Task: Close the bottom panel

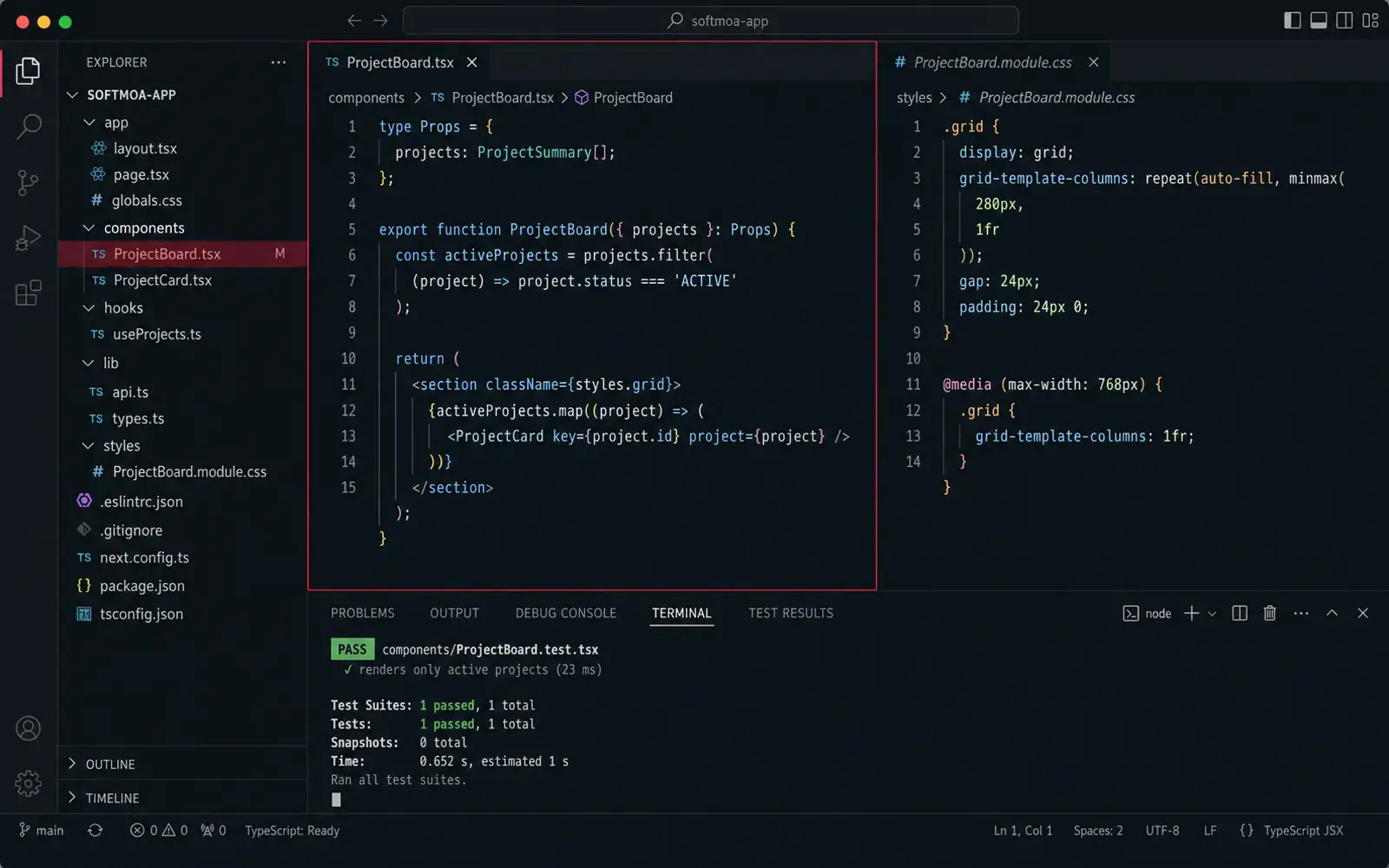Action: pos(1363,614)
